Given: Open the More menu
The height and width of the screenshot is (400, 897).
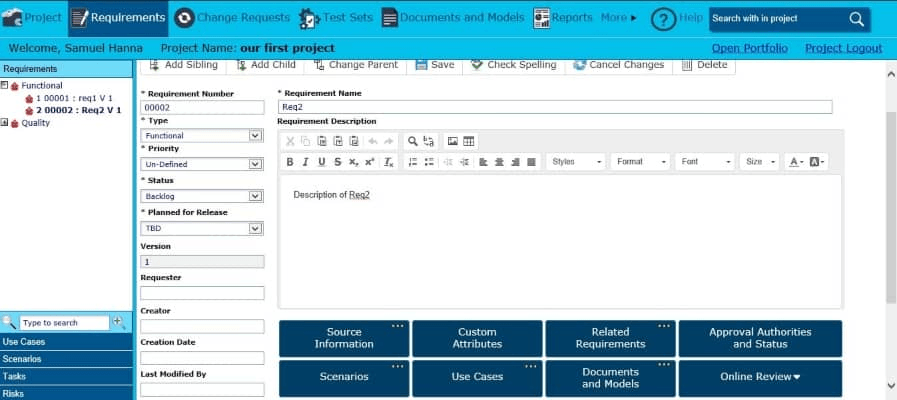Looking at the screenshot, I should pos(619,18).
